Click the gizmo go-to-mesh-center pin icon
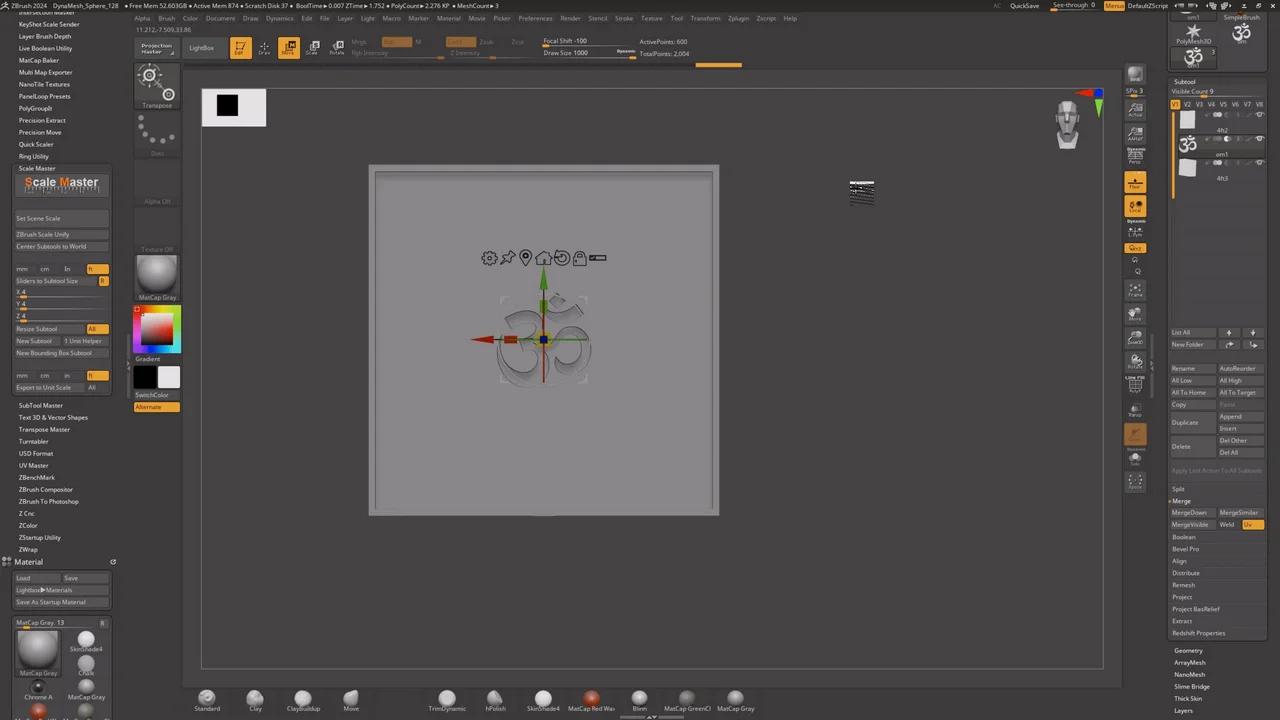Viewport: 1280px width, 720px height. pos(525,258)
